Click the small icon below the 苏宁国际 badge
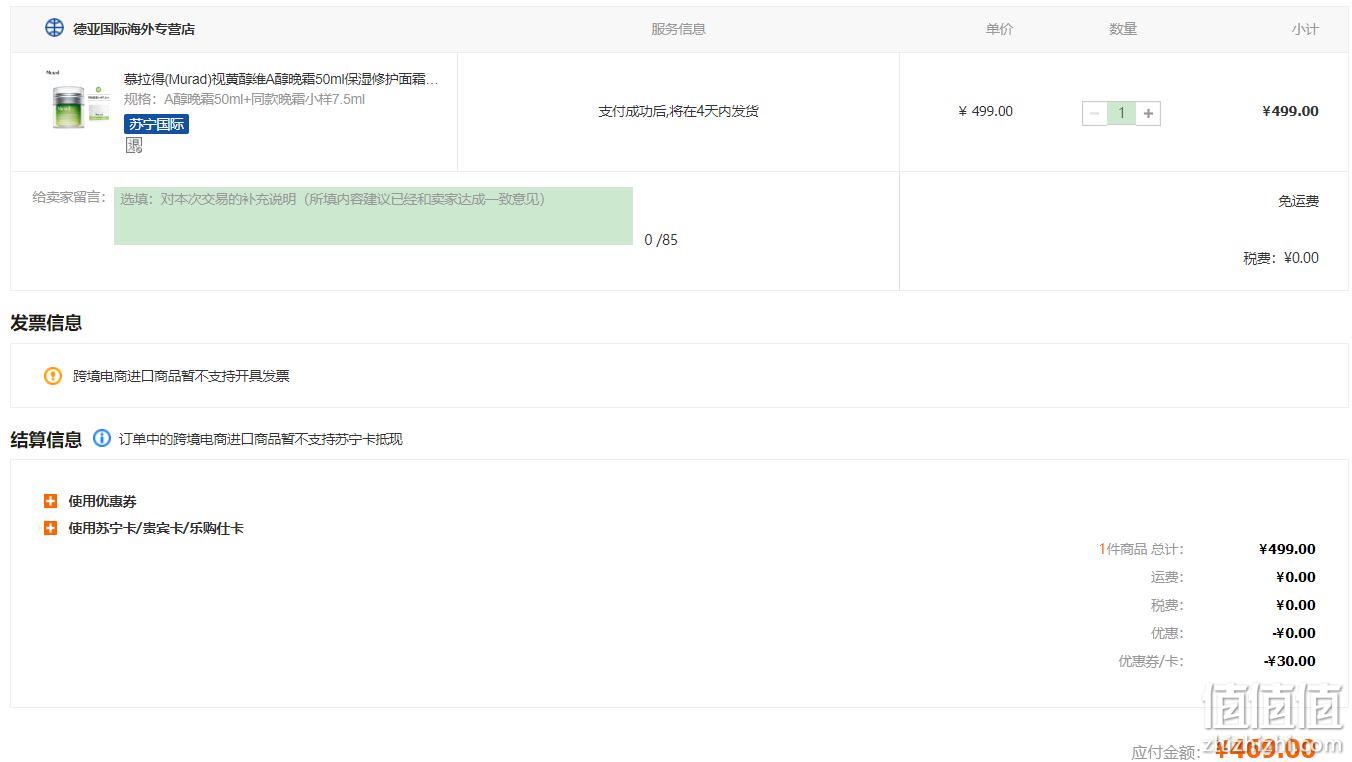The width and height of the screenshot is (1352, 762). point(134,145)
